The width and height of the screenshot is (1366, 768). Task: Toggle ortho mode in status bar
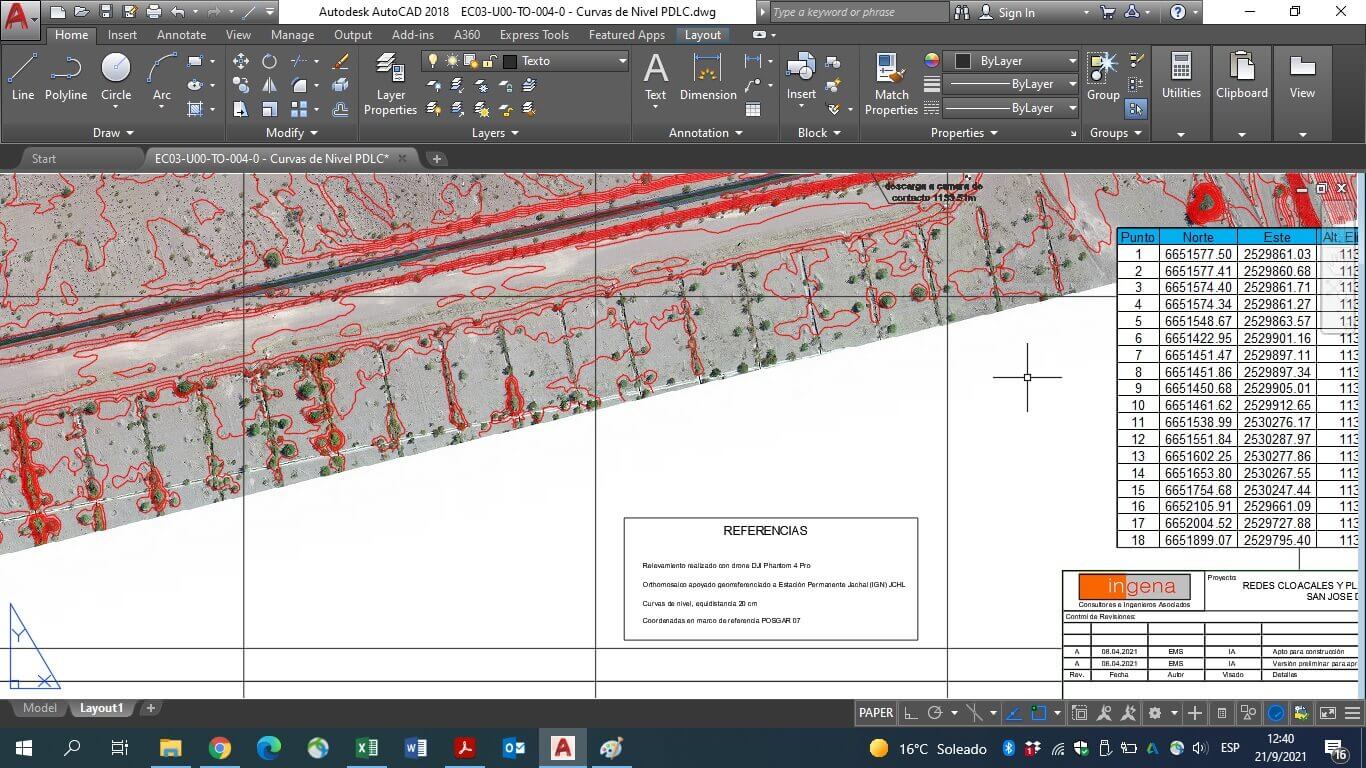910,713
